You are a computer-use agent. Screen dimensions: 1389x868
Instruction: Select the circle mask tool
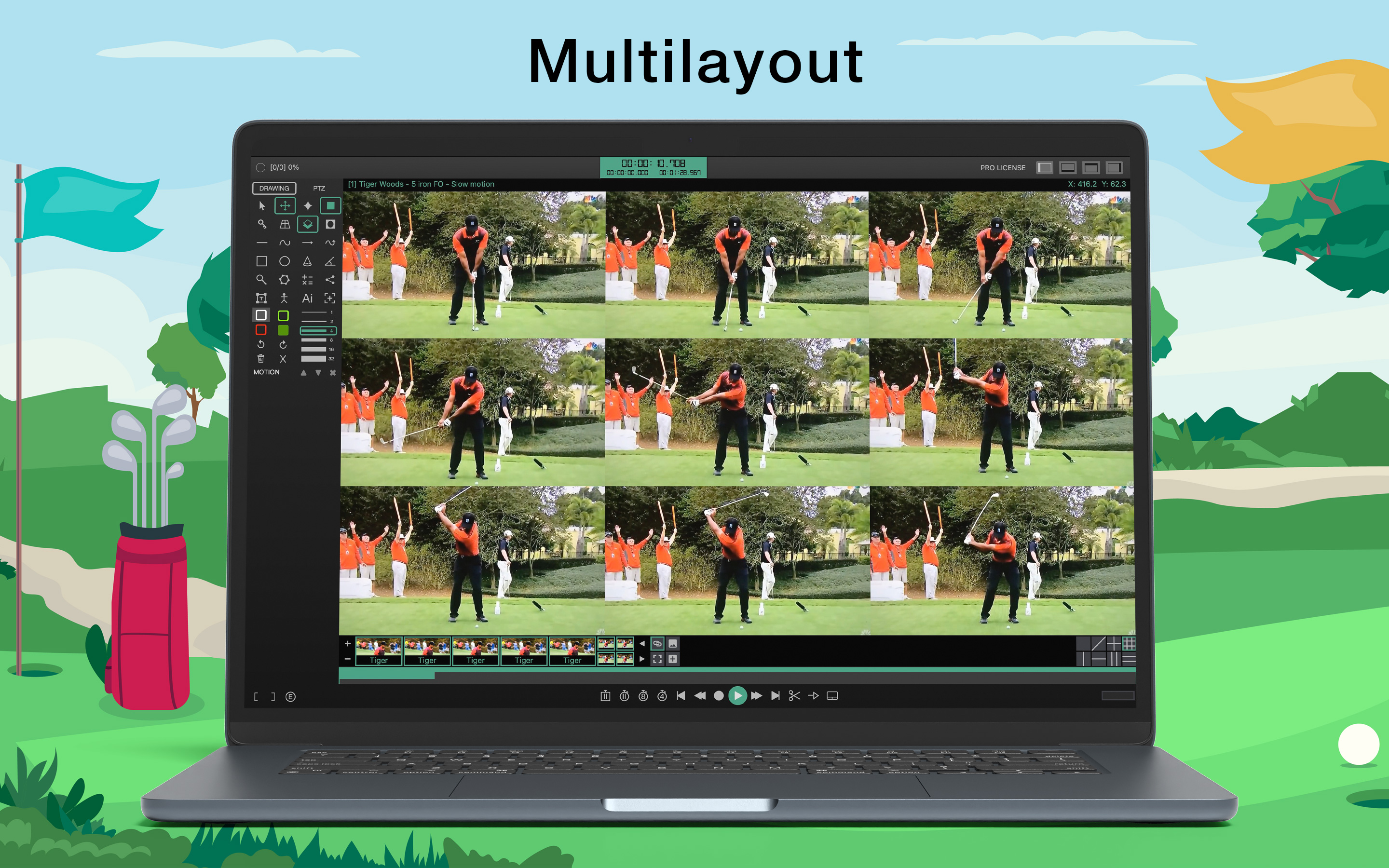[x=330, y=224]
